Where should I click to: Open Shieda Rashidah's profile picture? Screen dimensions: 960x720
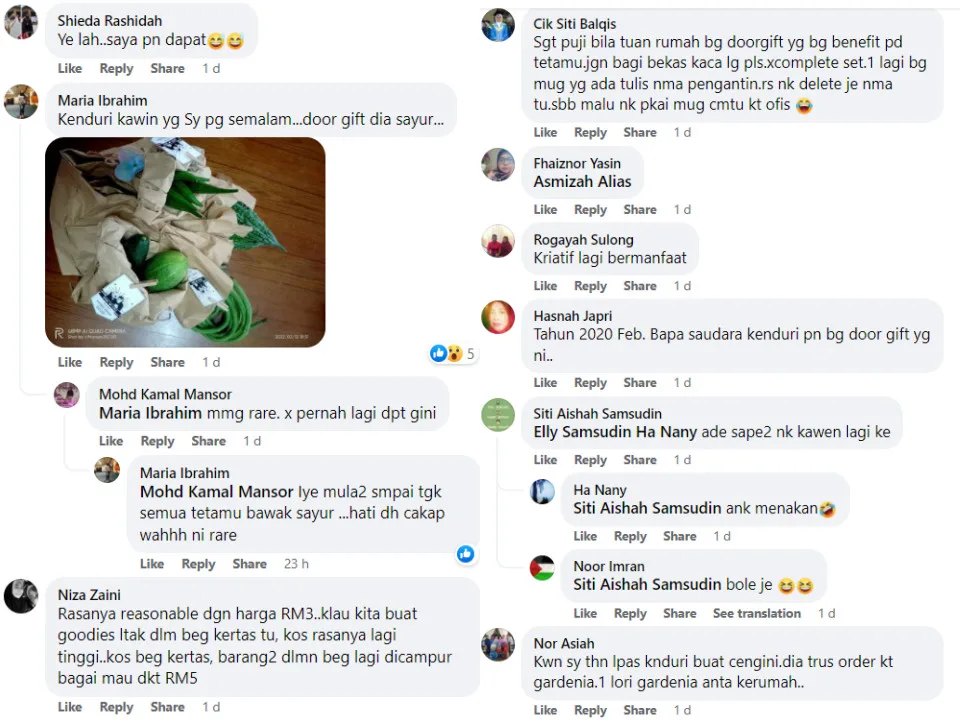coord(20,21)
